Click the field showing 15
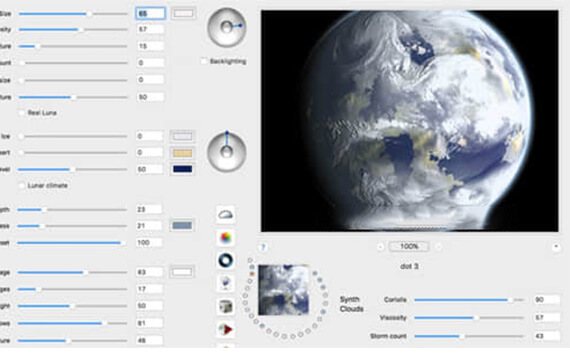 point(150,46)
